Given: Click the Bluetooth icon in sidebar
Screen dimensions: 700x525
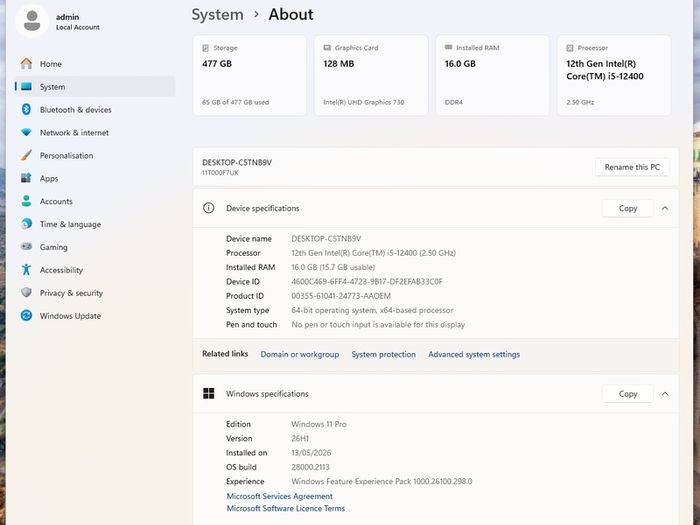Looking at the screenshot, I should 26,109.
